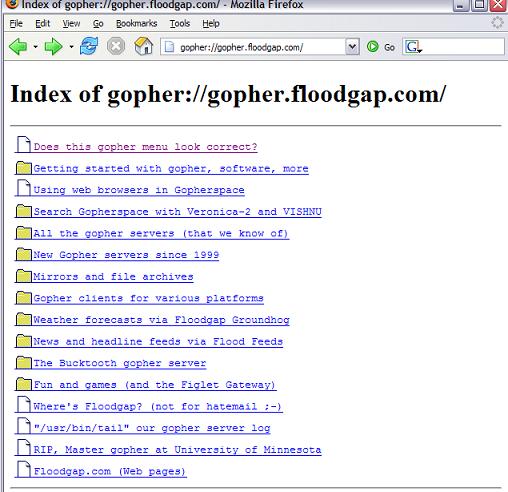
Task: Click folder icon beside 'Fun and games'
Action: 24,384
